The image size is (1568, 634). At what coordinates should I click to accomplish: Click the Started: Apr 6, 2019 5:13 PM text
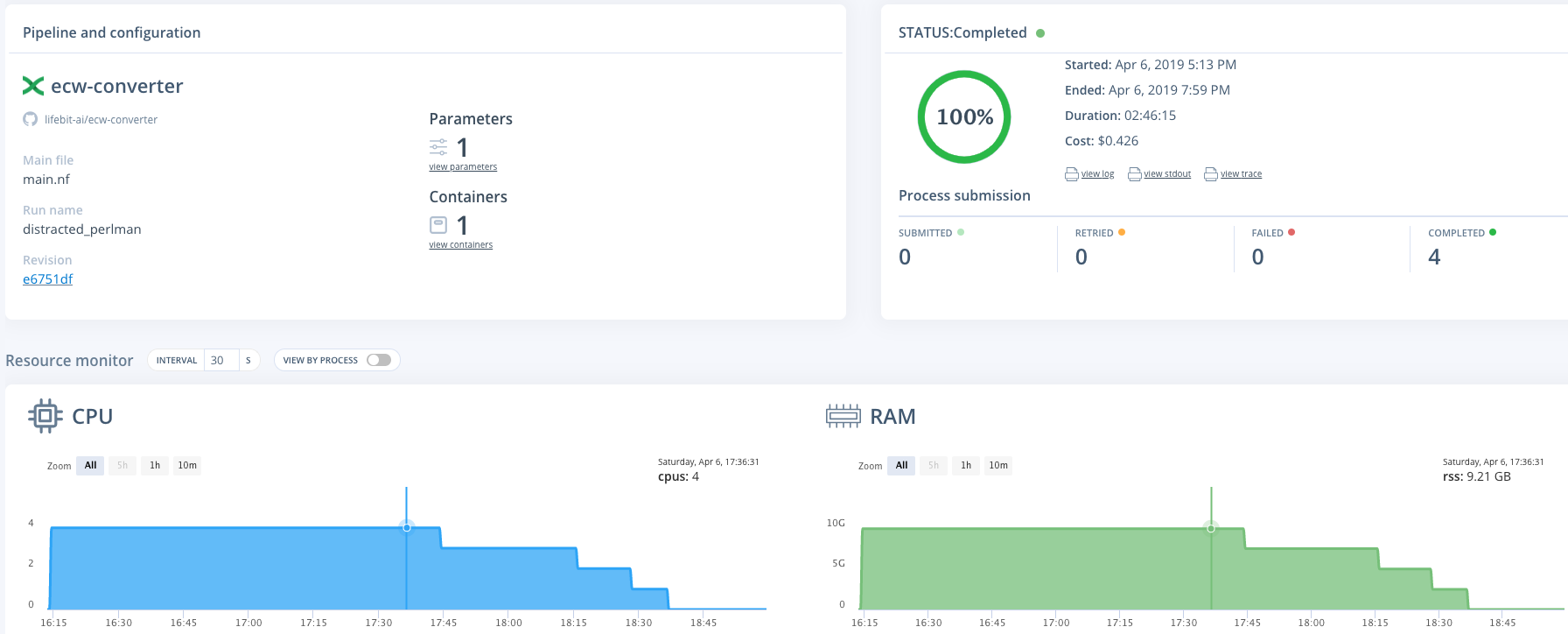(1151, 65)
